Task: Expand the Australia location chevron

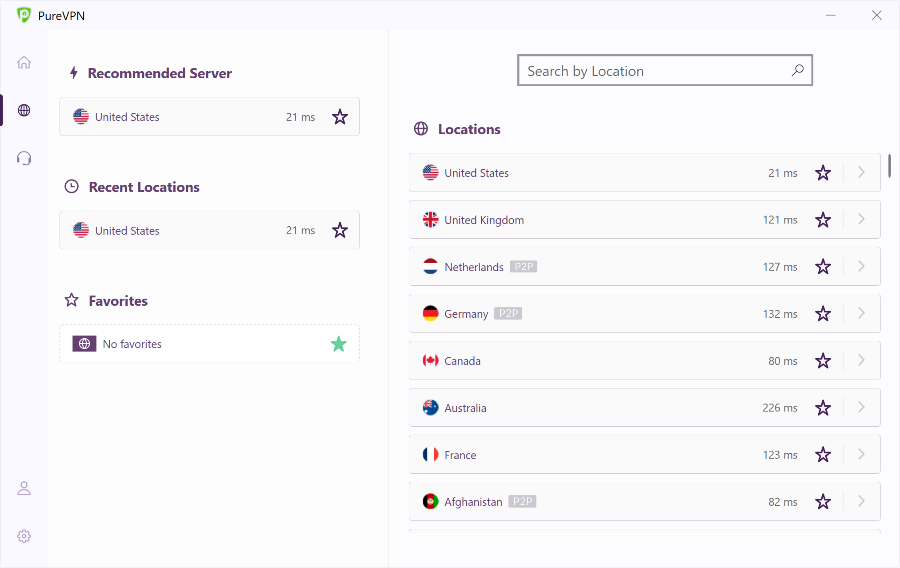Action: tap(861, 408)
